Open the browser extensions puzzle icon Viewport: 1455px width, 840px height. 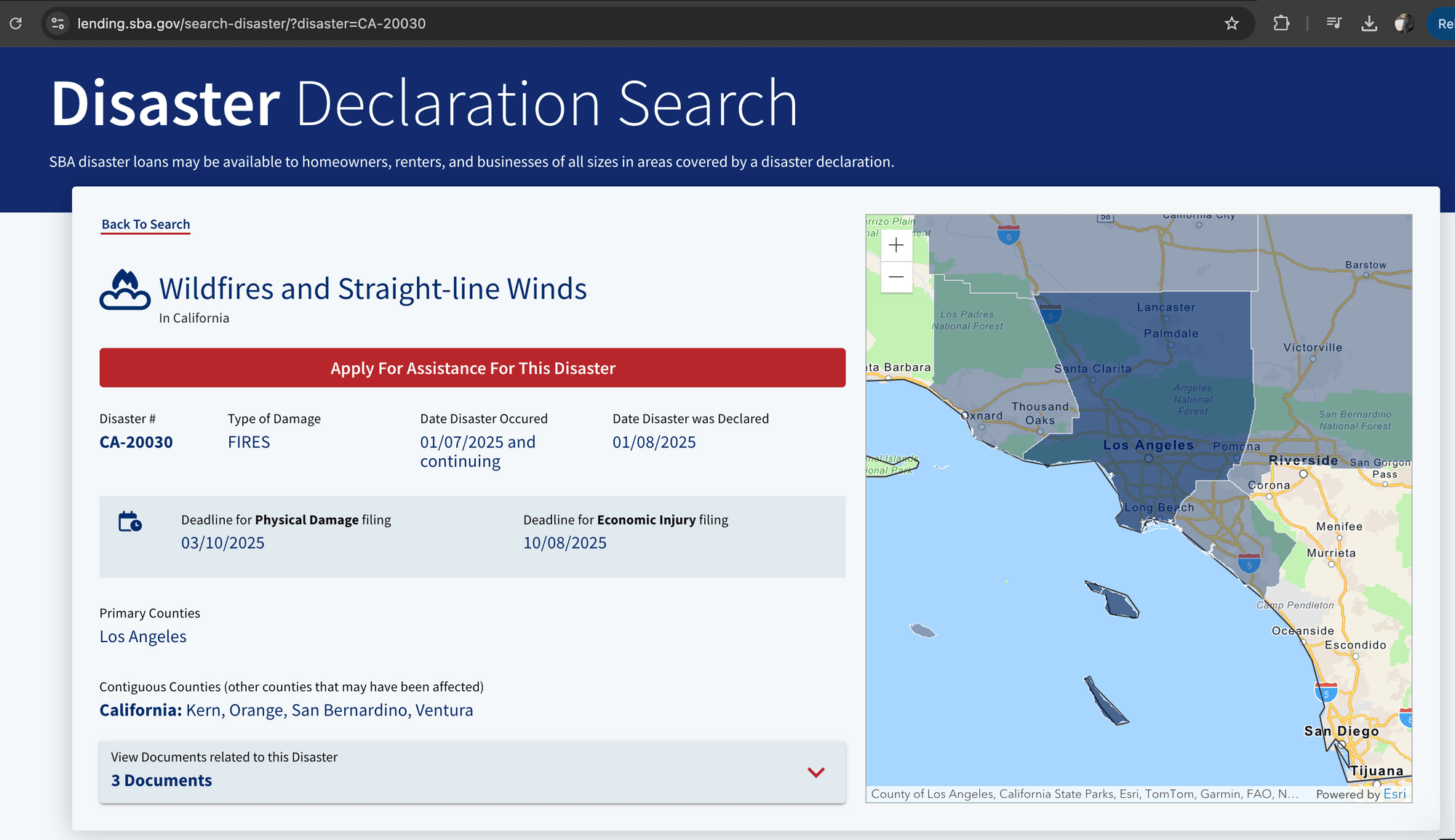tap(1281, 23)
